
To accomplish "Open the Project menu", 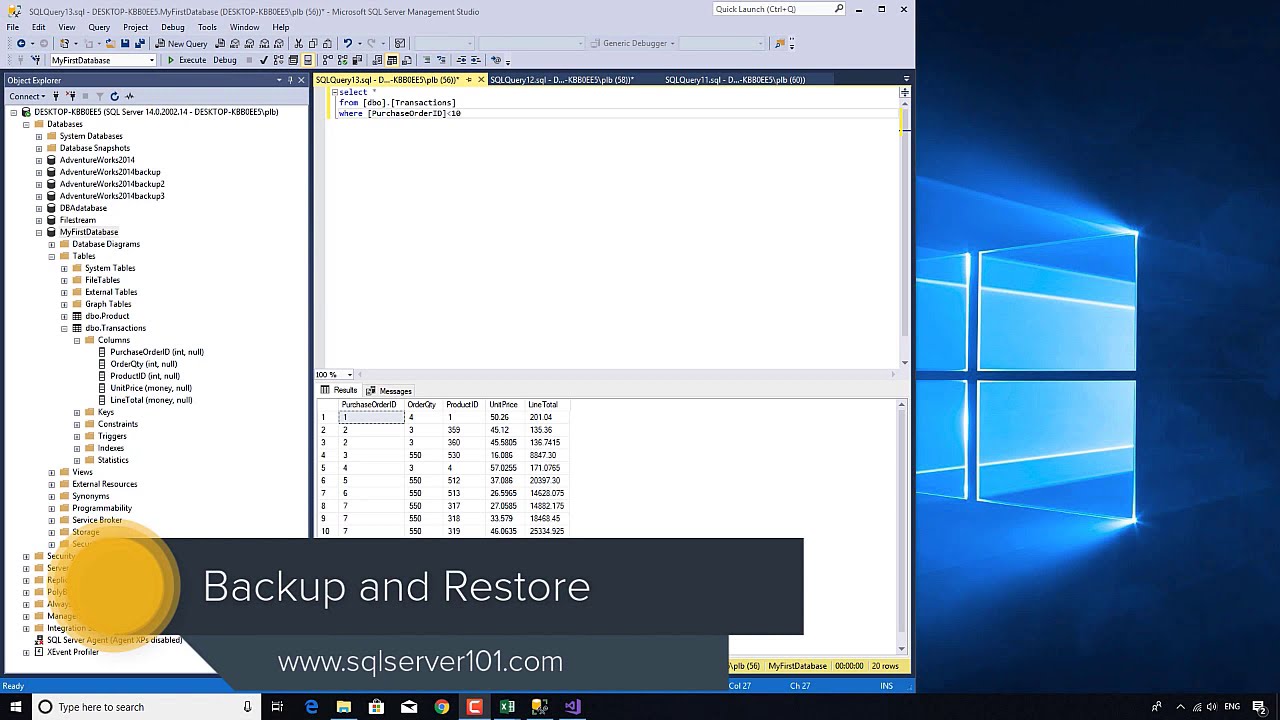I will [135, 27].
